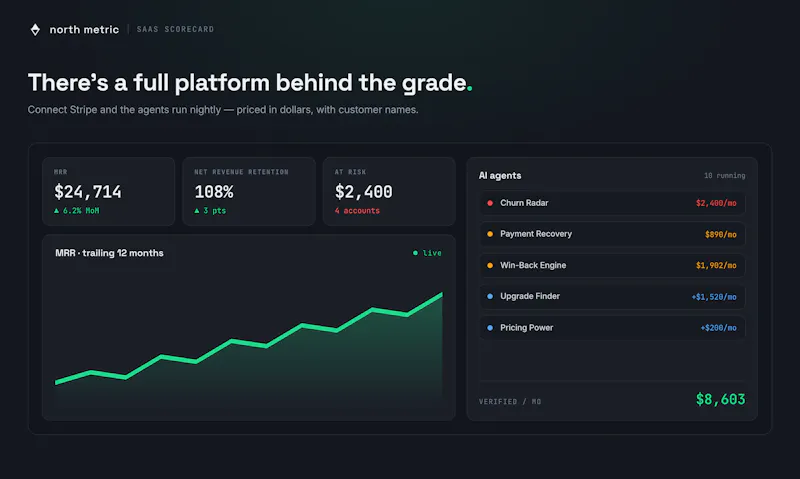
Task: Click the red dot beside Churn Radar
Action: click(490, 203)
